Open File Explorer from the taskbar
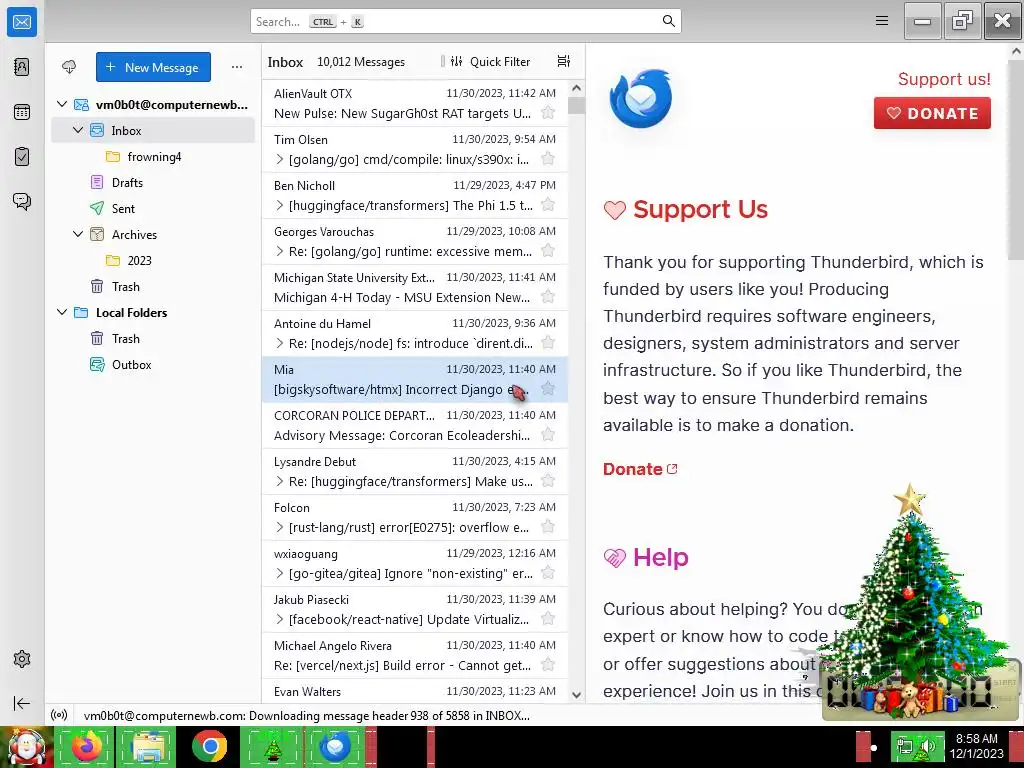The image size is (1024, 768). point(148,746)
